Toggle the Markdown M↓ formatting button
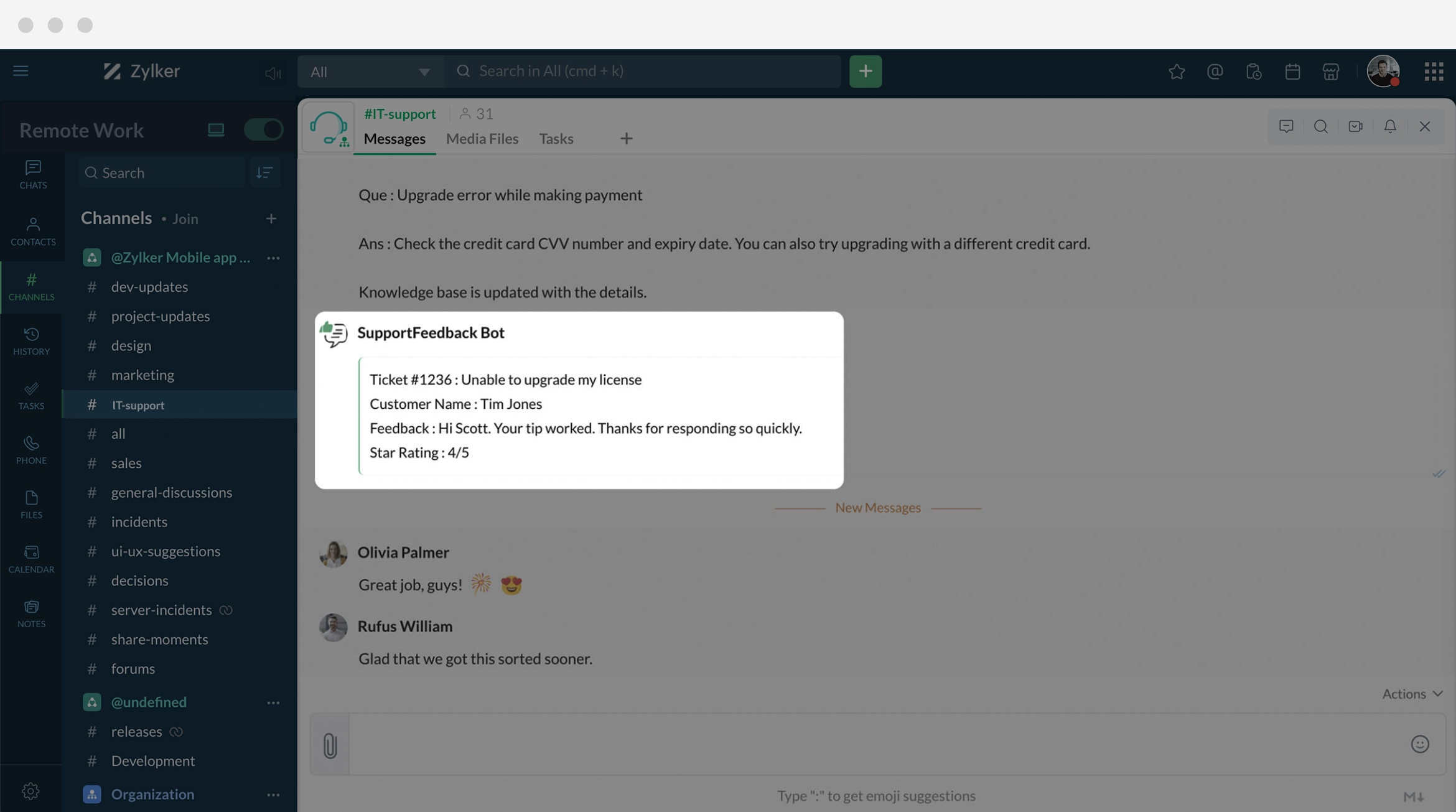Screen dimensions: 1456x812 pyautogui.click(x=1413, y=796)
